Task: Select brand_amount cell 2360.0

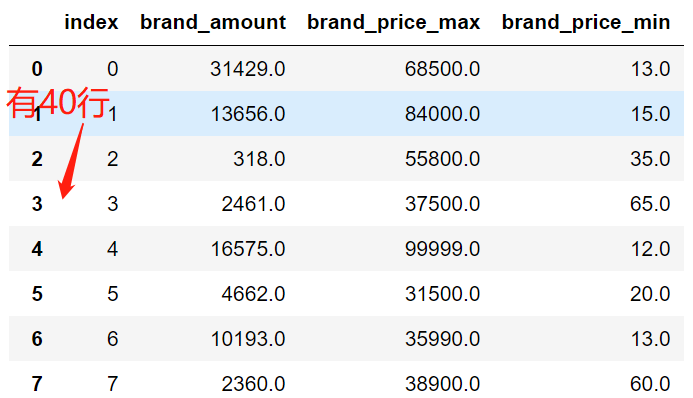Action: pyautogui.click(x=253, y=384)
